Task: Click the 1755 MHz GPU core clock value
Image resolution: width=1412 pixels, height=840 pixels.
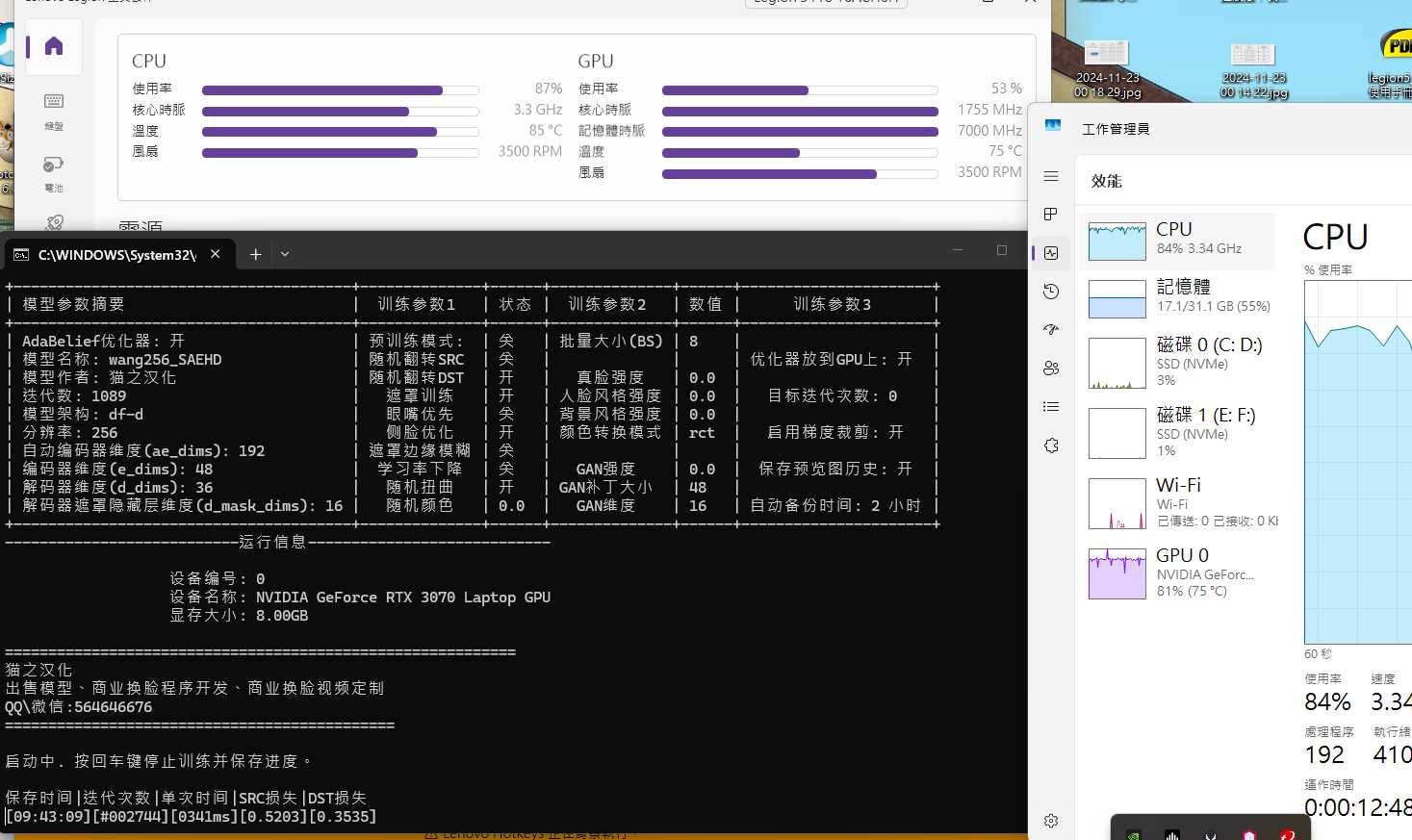Action: click(989, 110)
